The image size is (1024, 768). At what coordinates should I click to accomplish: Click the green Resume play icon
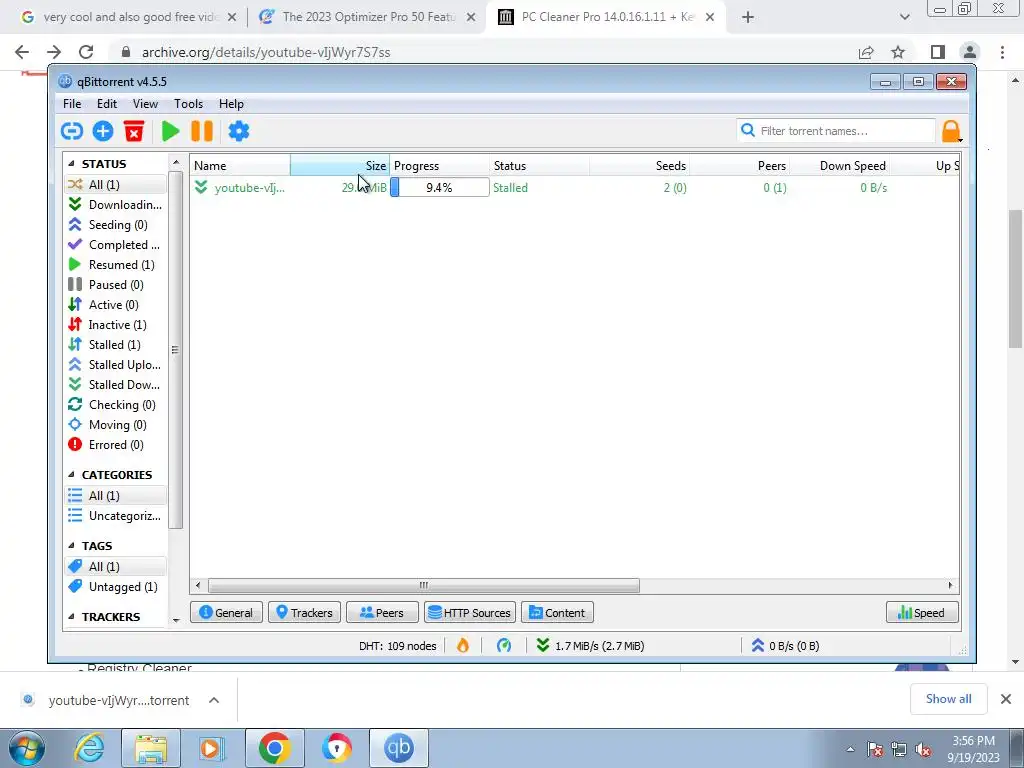pos(170,131)
